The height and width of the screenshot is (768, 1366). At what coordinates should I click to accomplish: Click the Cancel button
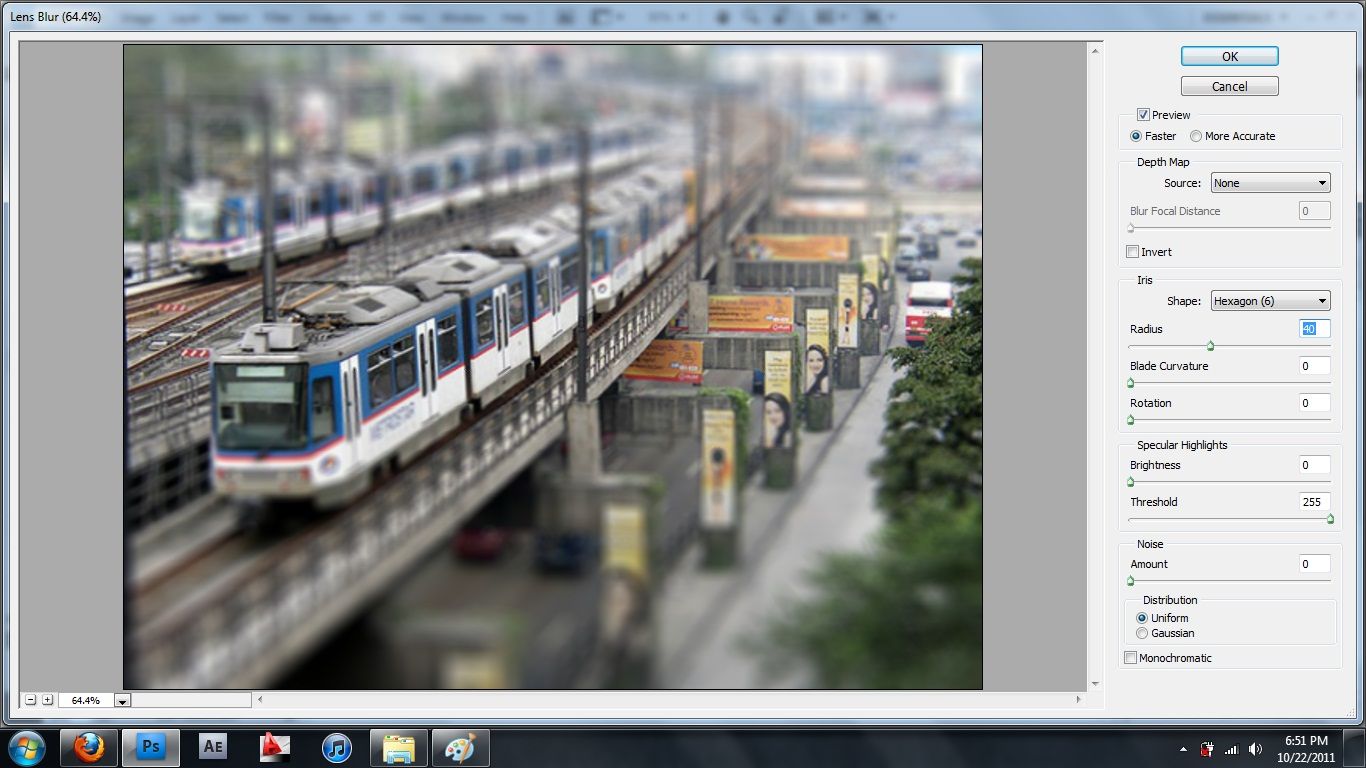(x=1229, y=86)
